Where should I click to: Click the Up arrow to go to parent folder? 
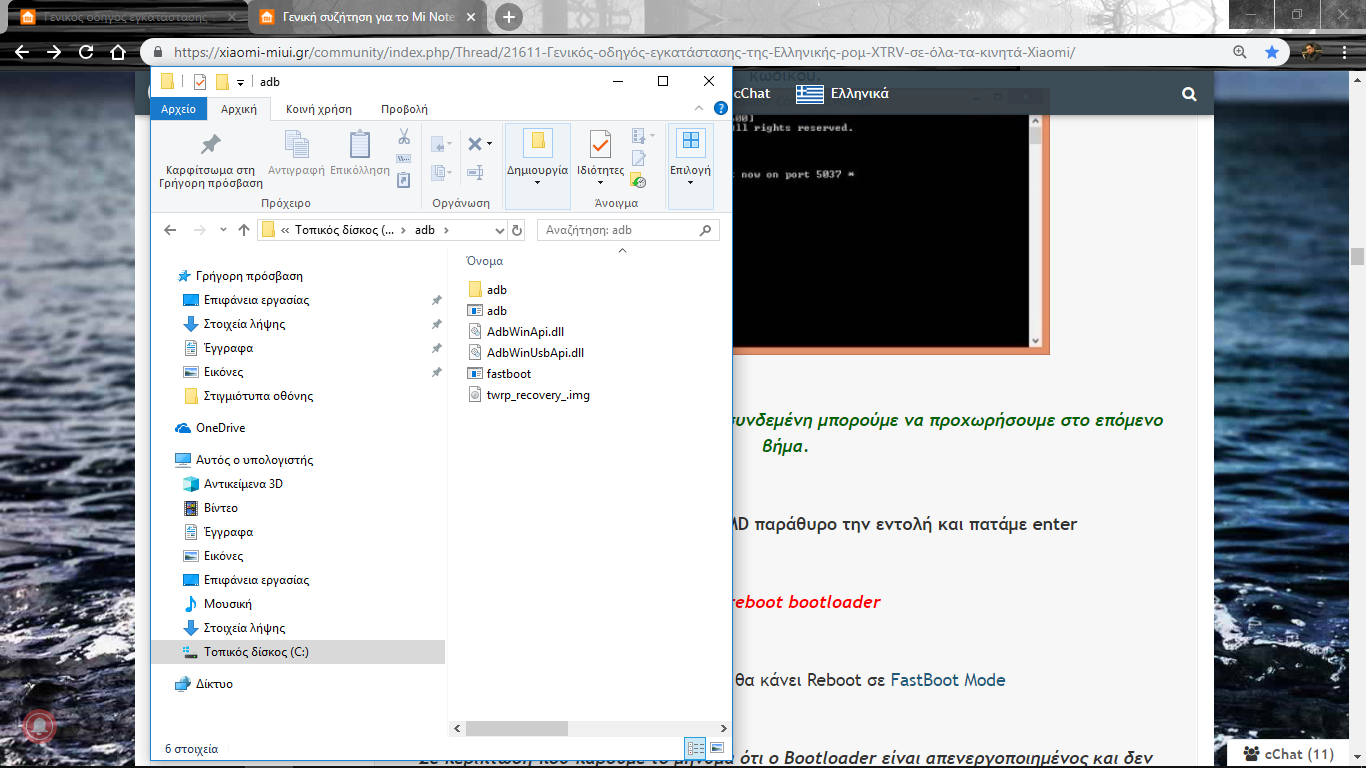click(x=244, y=230)
